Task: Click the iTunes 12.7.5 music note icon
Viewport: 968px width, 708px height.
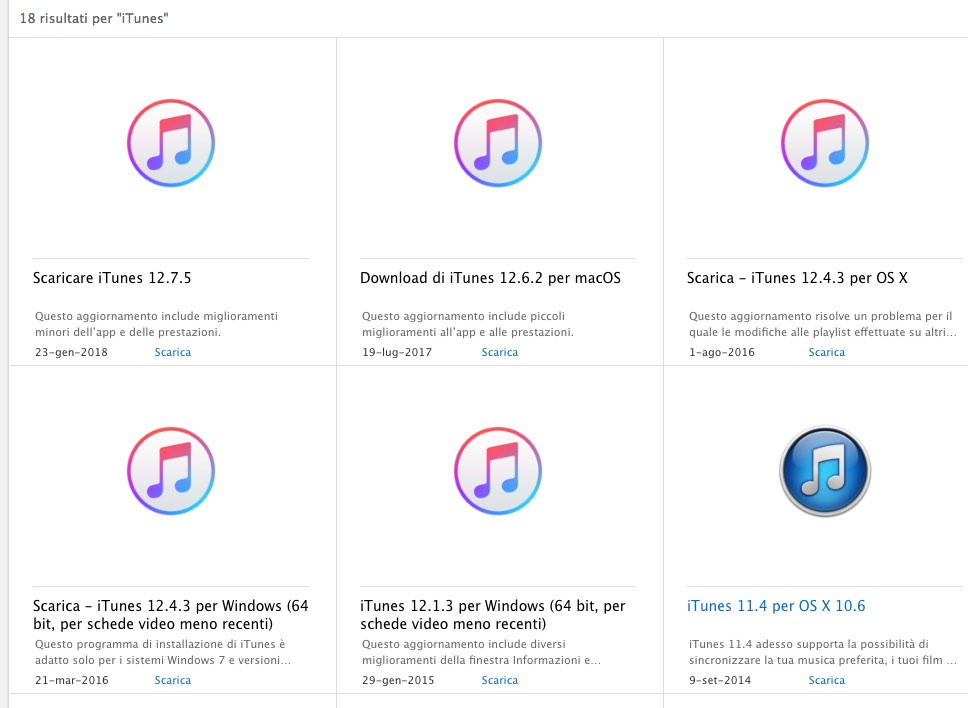Action: coord(171,143)
